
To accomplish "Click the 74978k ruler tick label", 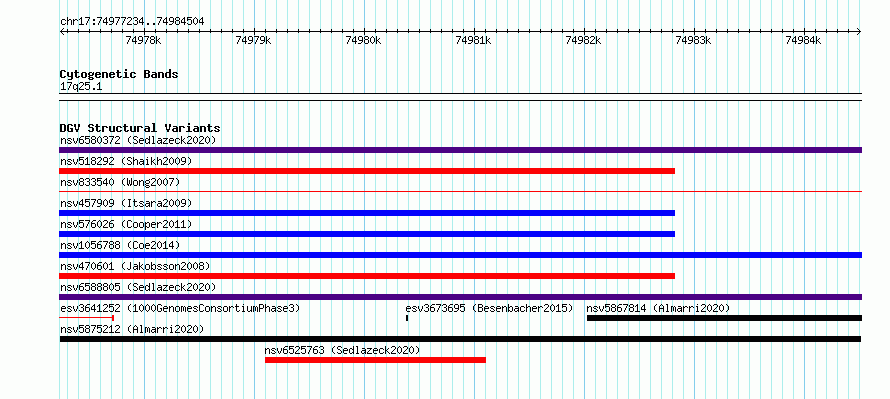I will 144,41.
